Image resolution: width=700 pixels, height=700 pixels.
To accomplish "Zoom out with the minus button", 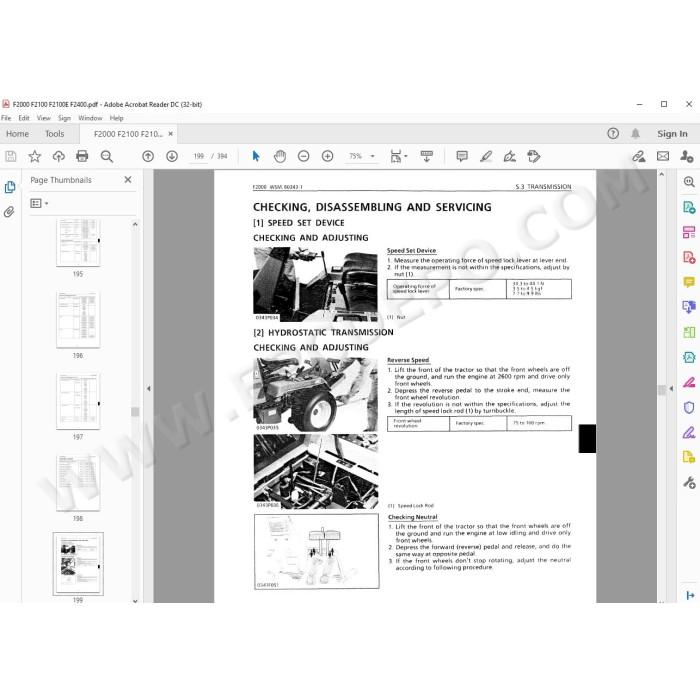I will [304, 156].
